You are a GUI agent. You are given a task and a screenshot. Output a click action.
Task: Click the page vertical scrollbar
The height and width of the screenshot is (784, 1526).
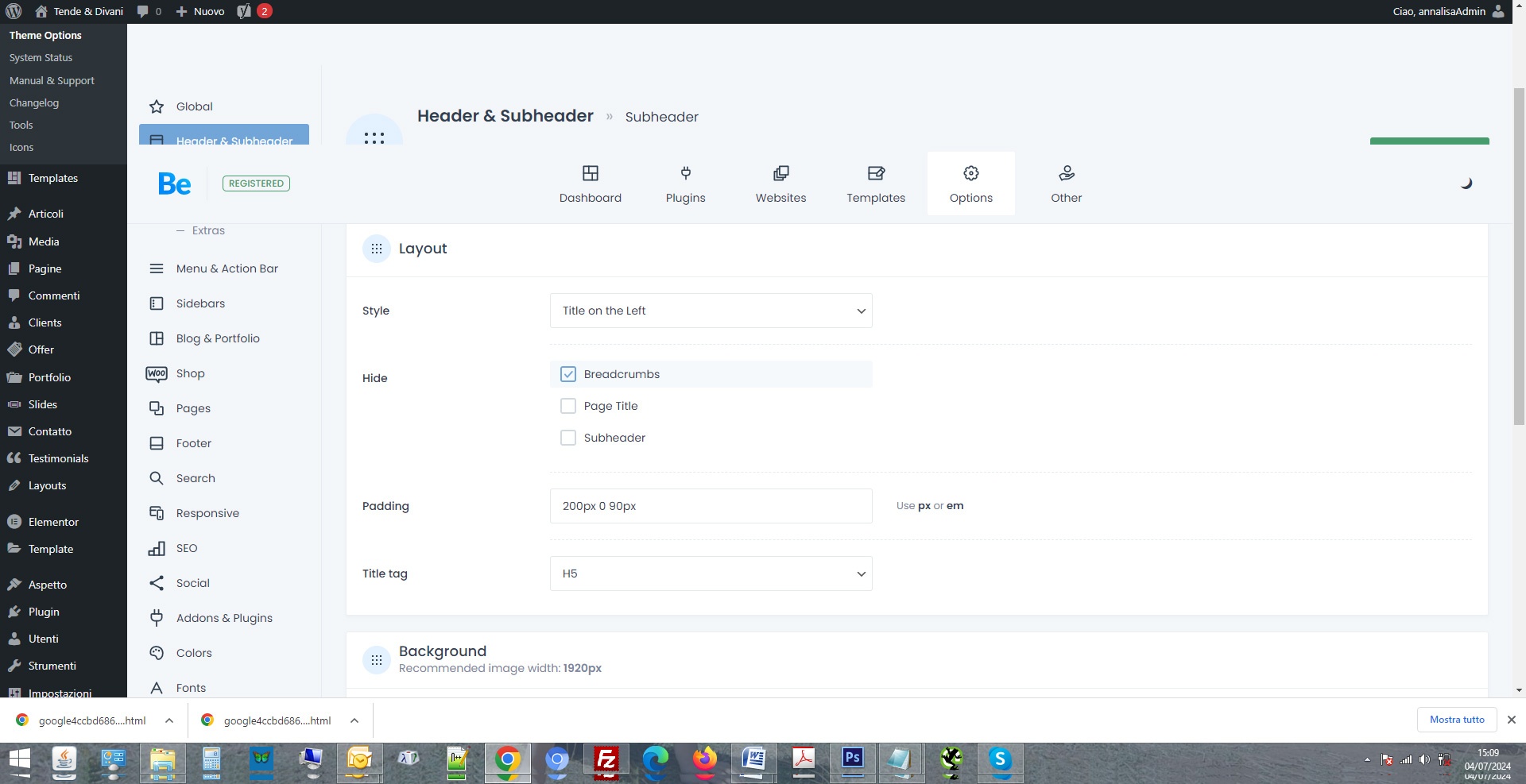(1519, 256)
